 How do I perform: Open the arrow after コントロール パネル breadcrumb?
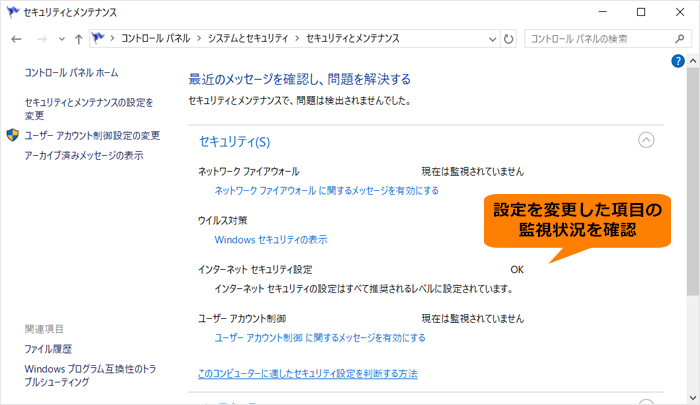[x=199, y=38]
